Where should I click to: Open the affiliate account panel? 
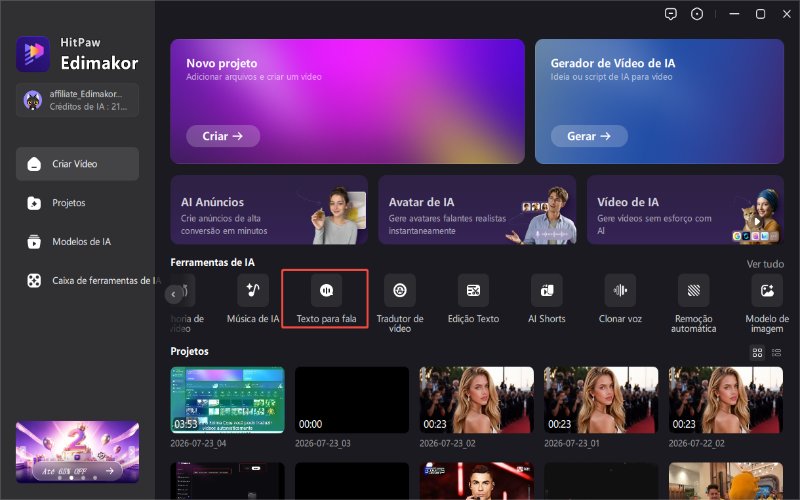(77, 100)
